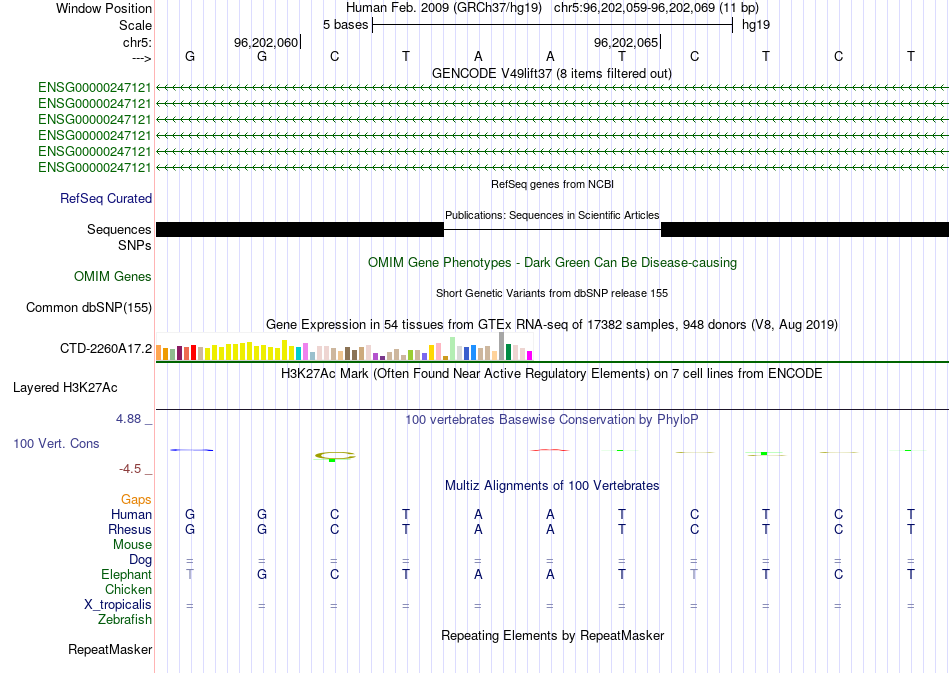950x673 pixels.
Task: Click the Elephant species row label
Action: tap(126, 574)
